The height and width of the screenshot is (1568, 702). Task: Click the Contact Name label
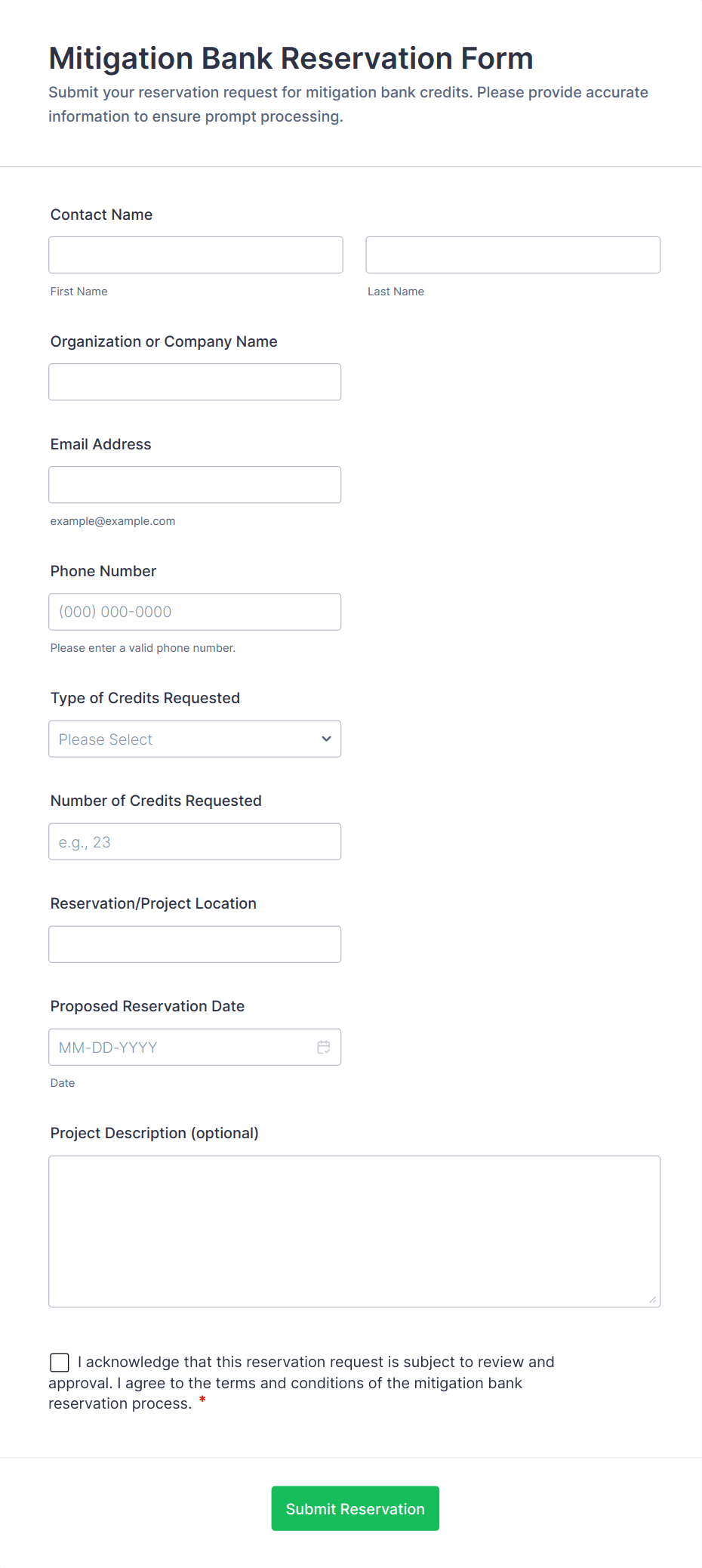pos(101,215)
